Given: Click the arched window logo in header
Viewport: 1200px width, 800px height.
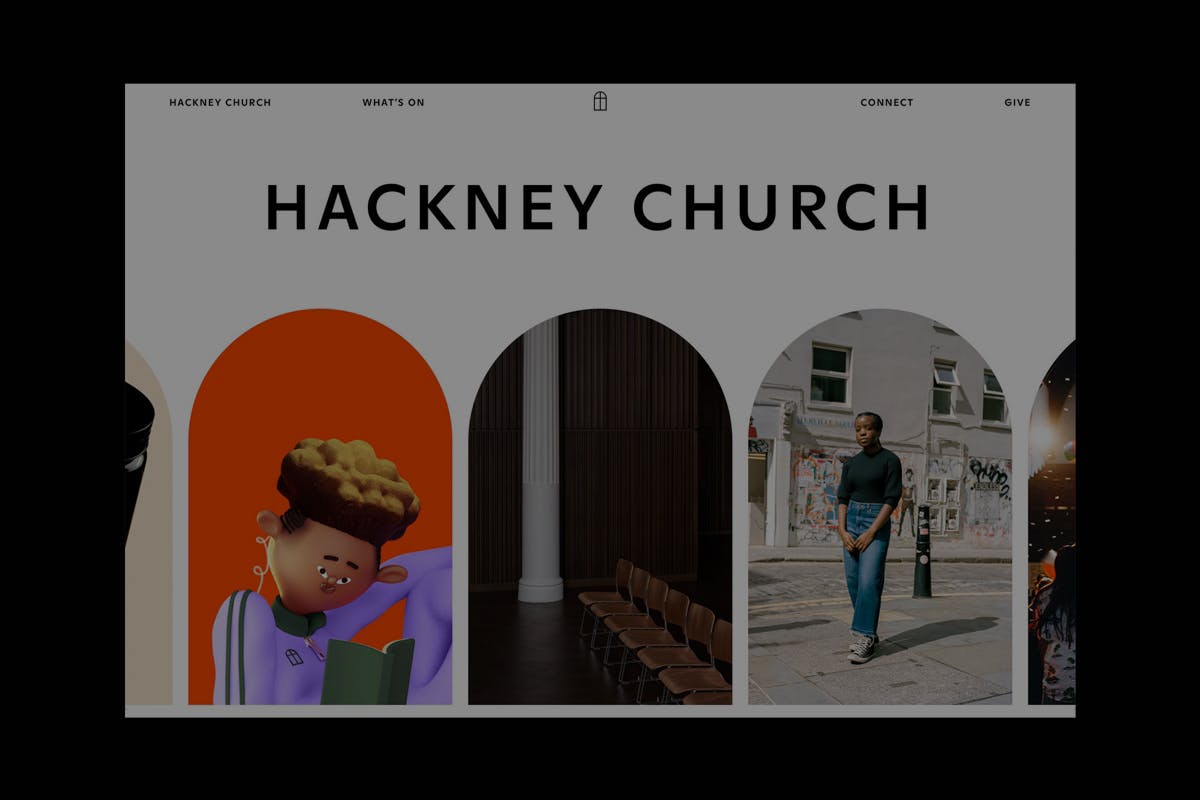Looking at the screenshot, I should pyautogui.click(x=600, y=101).
